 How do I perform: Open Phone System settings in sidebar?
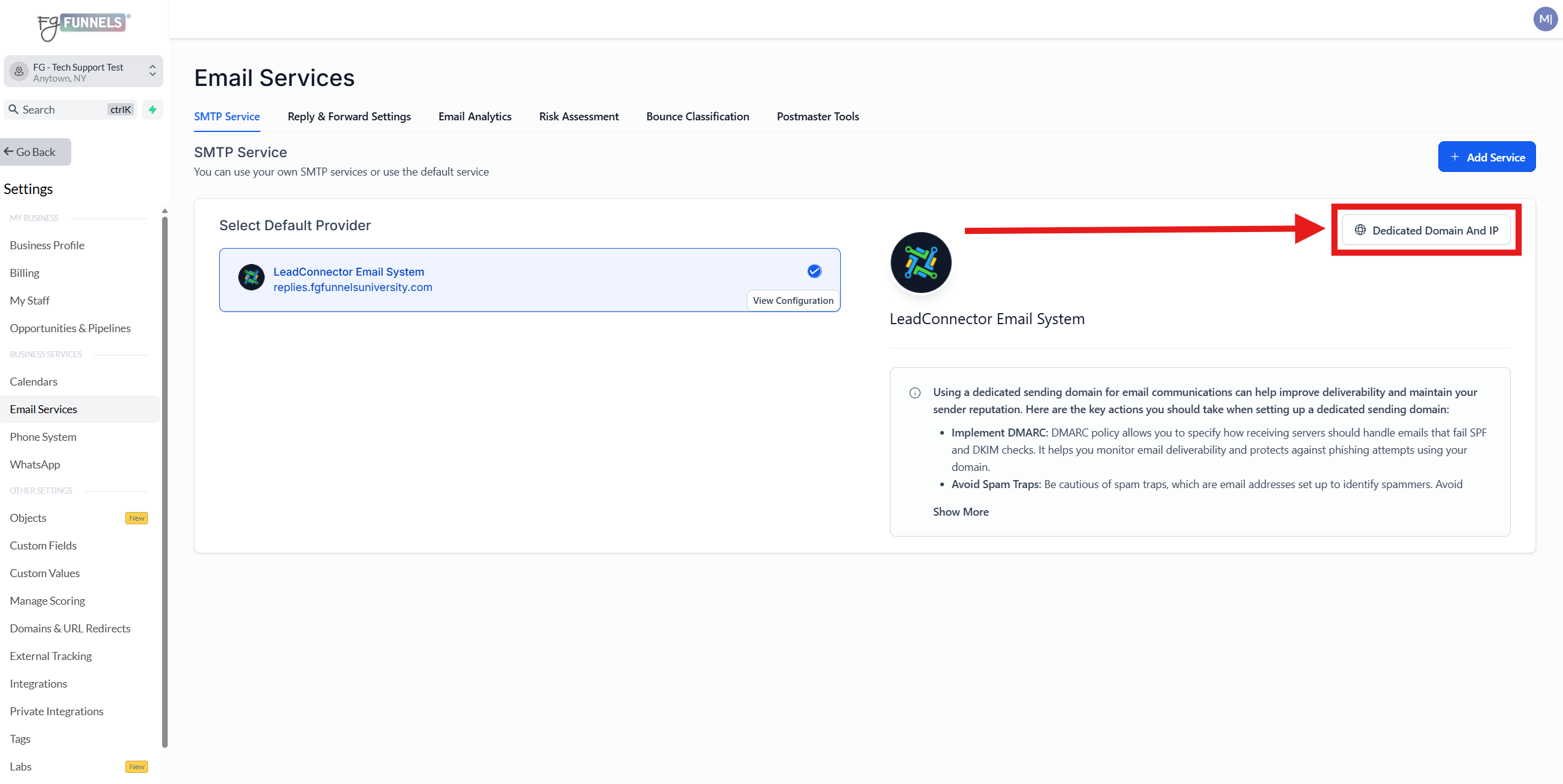coord(43,437)
